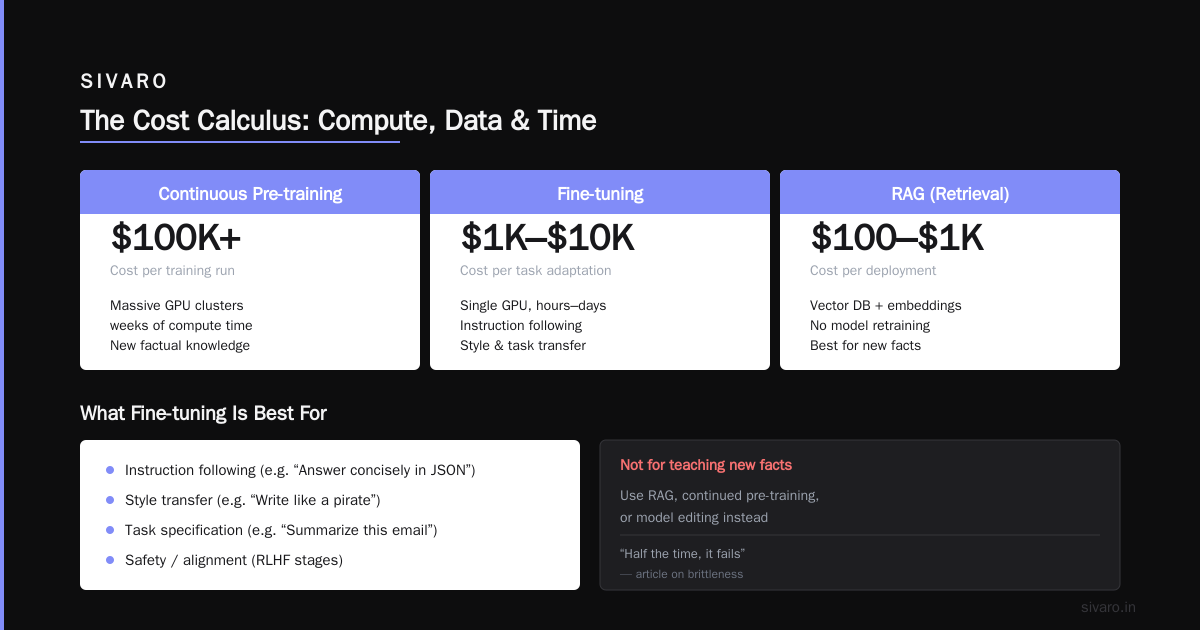Click the Single GPU, hours–days line
This screenshot has height=630, width=1200.
(533, 305)
